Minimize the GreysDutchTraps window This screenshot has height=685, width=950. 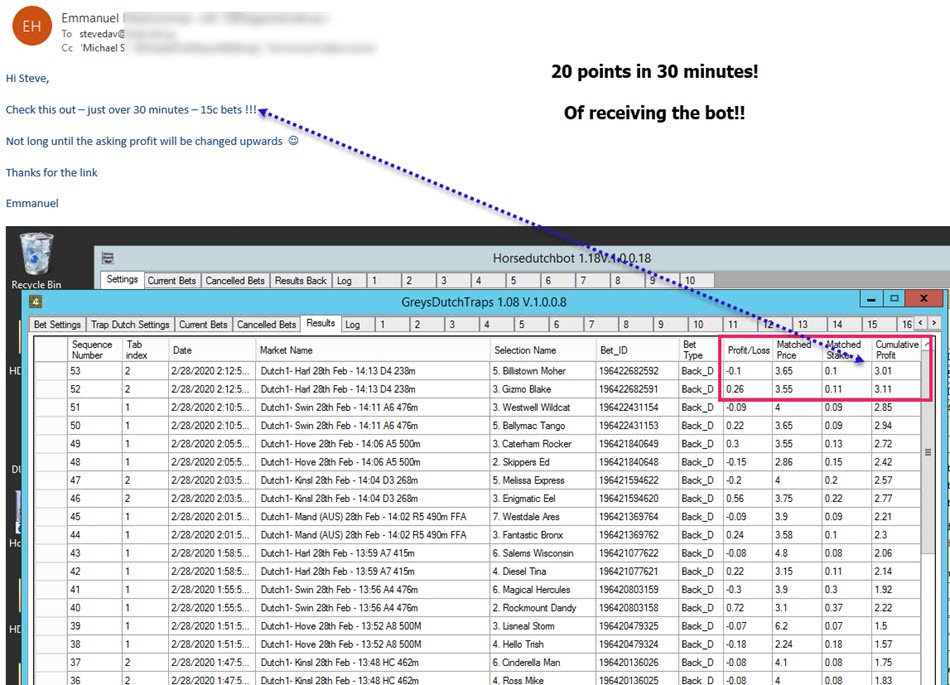[870, 299]
